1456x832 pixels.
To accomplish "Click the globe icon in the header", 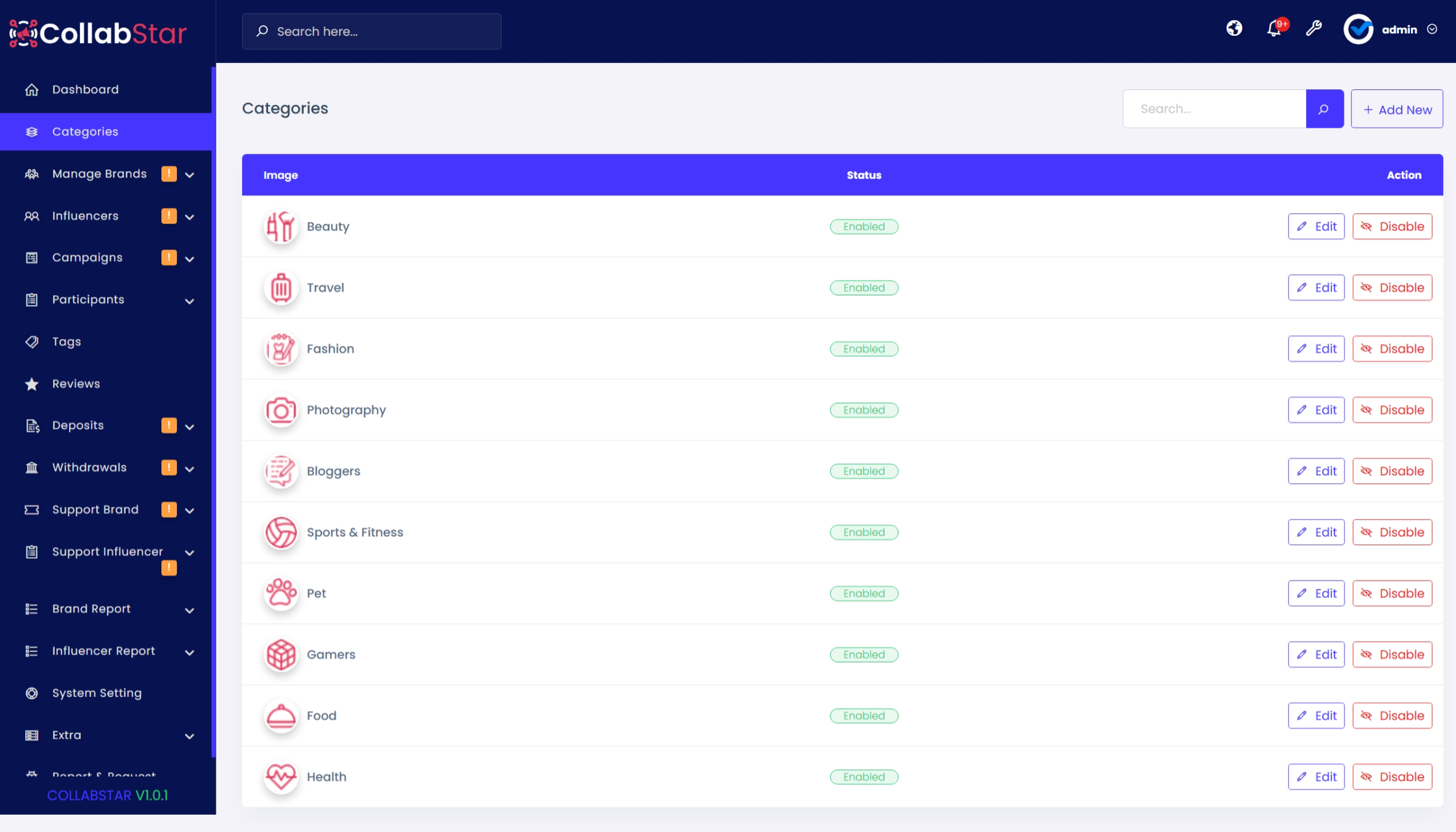I will (x=1234, y=28).
